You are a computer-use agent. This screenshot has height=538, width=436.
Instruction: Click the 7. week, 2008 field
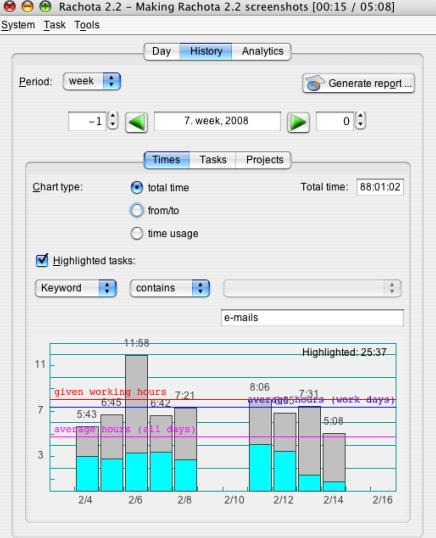pyautogui.click(x=217, y=121)
